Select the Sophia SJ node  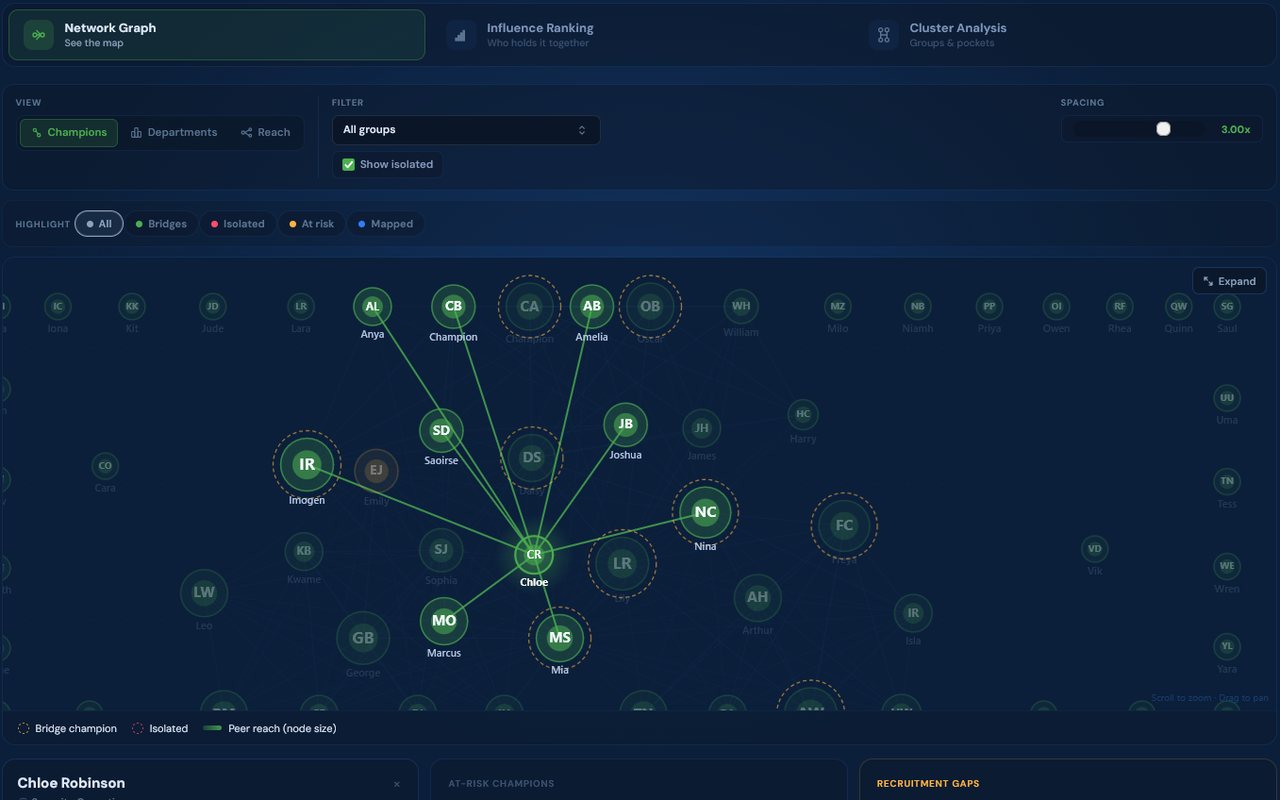[441, 549]
